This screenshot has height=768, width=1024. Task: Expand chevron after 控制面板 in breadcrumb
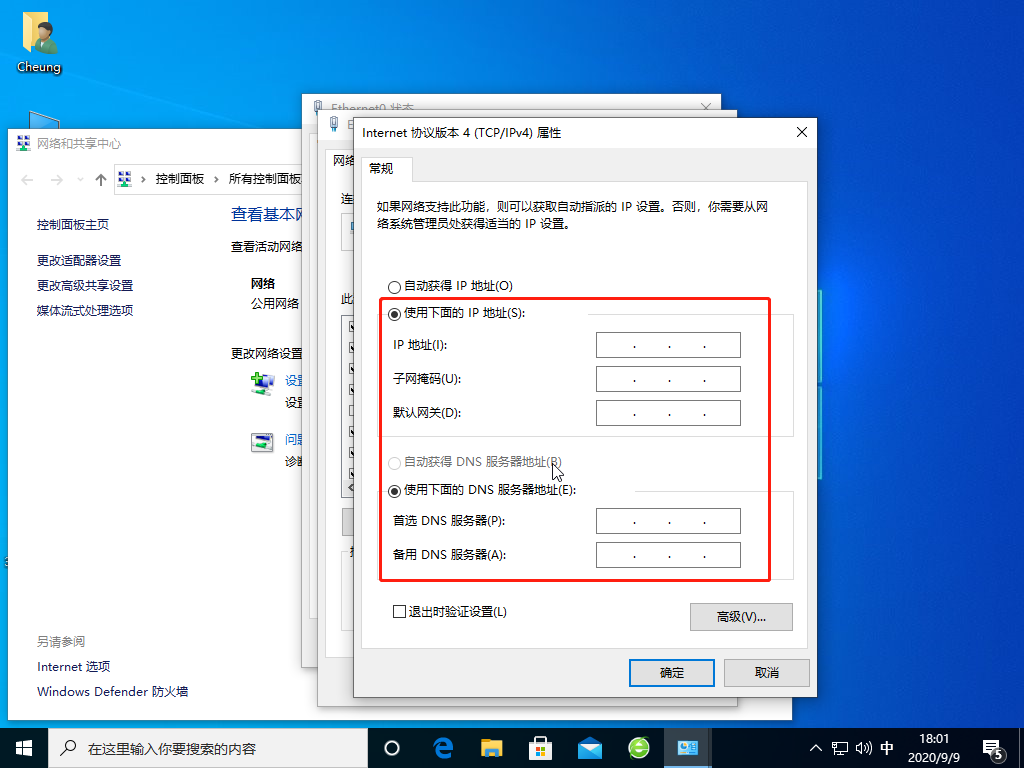(x=216, y=179)
